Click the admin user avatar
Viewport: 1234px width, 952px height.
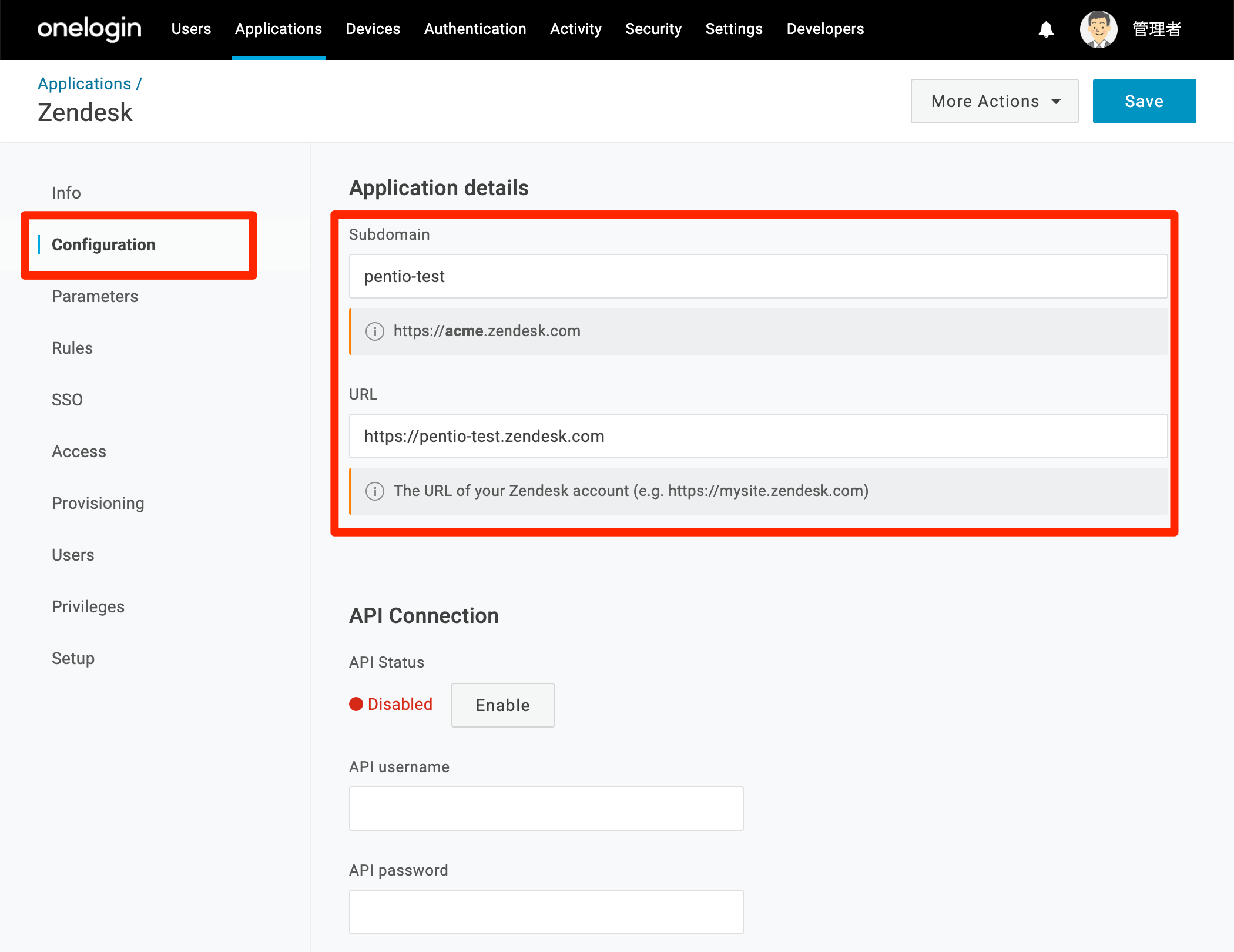[1098, 29]
